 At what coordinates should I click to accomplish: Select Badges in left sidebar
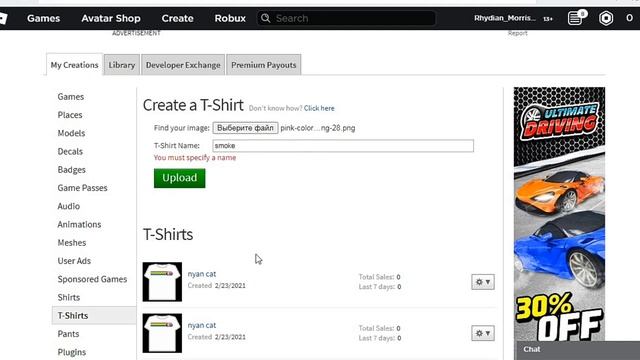71,170
